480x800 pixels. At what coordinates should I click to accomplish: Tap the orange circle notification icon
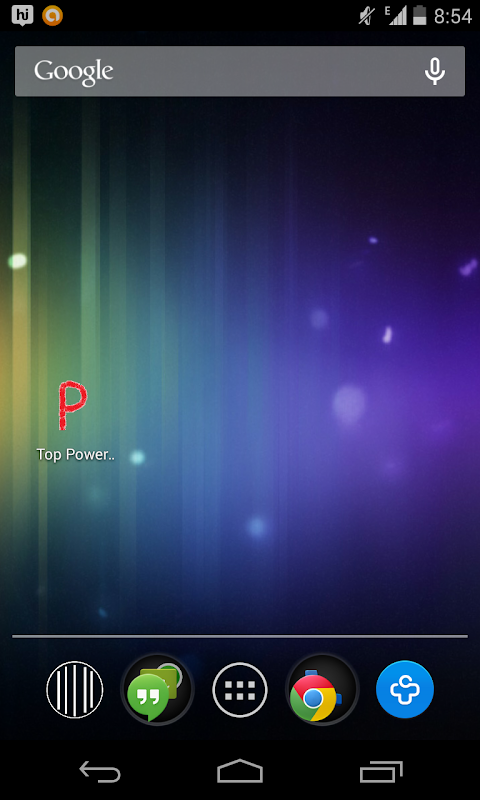click(52, 16)
